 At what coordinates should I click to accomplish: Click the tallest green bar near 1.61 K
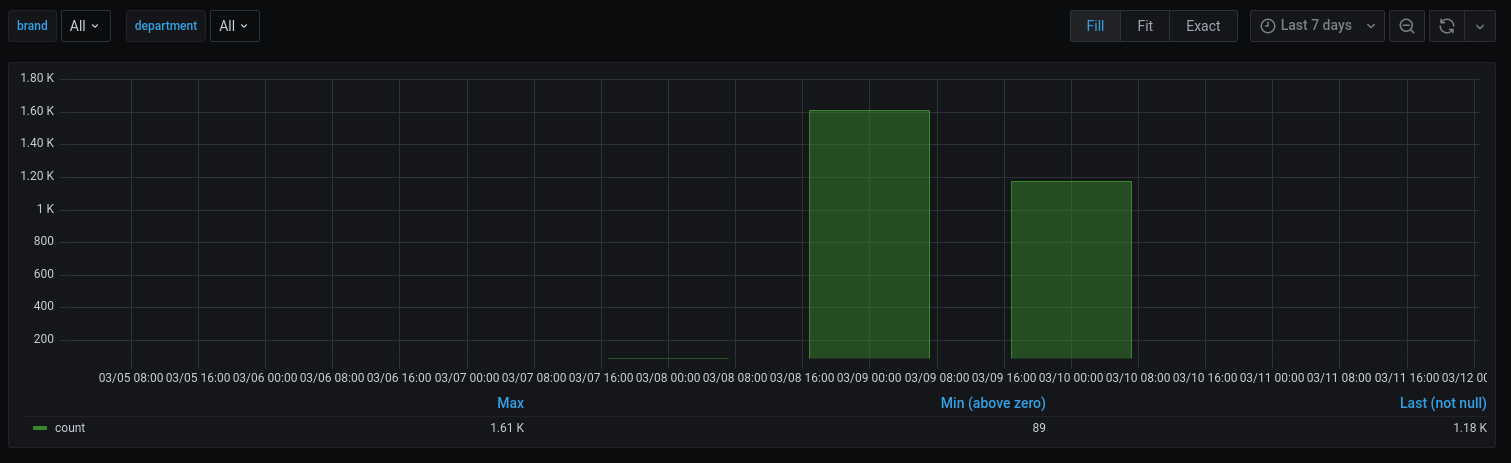click(869, 234)
